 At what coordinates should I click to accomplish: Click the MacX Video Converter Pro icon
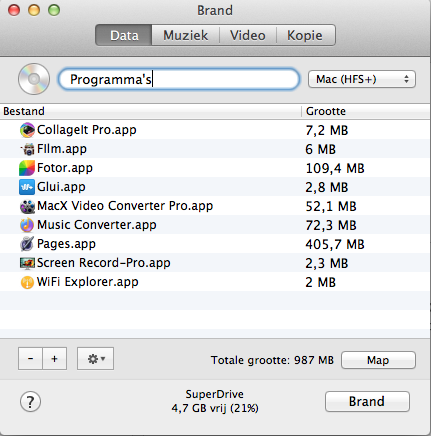point(27,206)
